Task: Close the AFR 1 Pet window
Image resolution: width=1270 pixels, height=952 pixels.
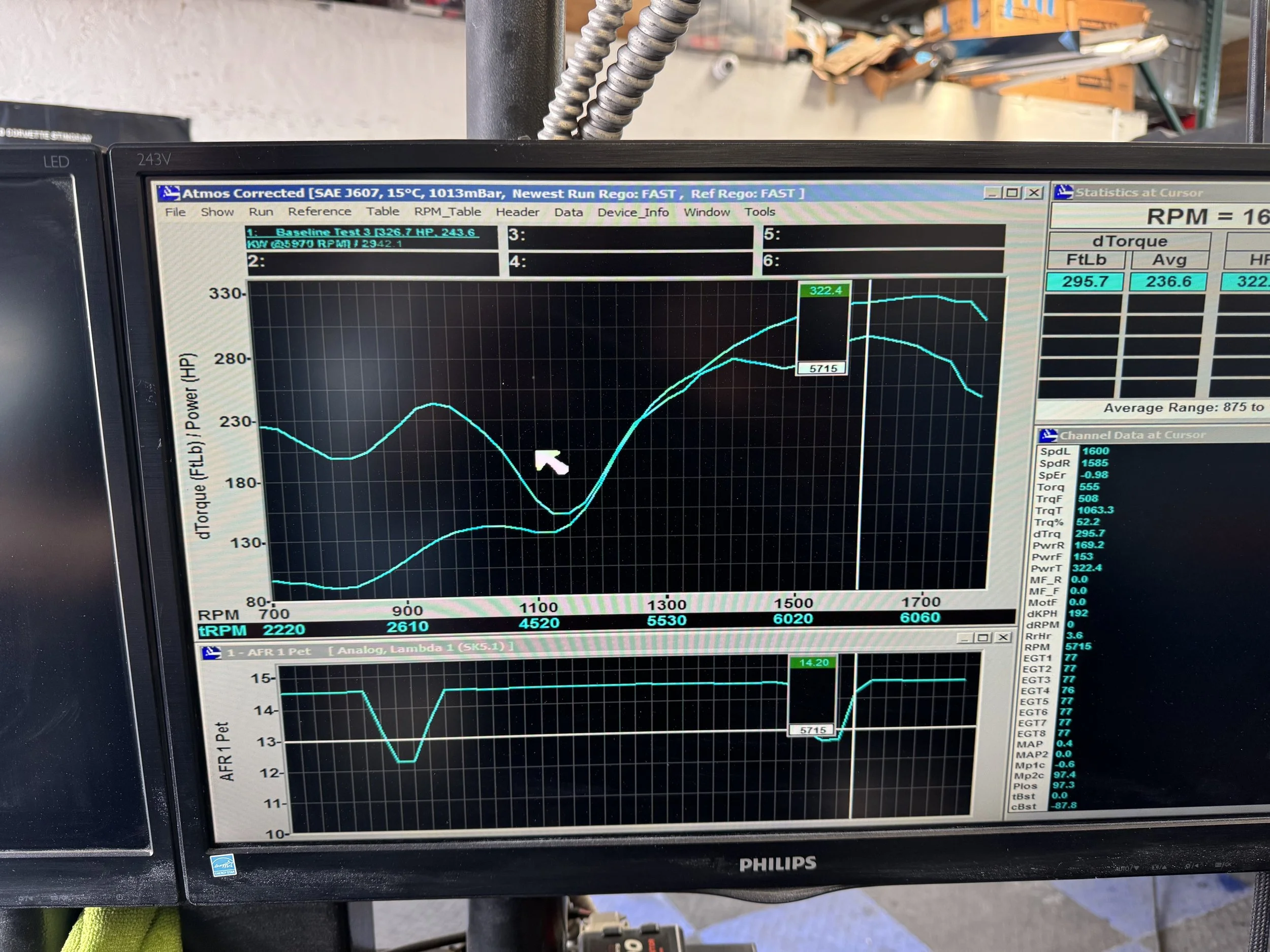Action: click(1002, 638)
